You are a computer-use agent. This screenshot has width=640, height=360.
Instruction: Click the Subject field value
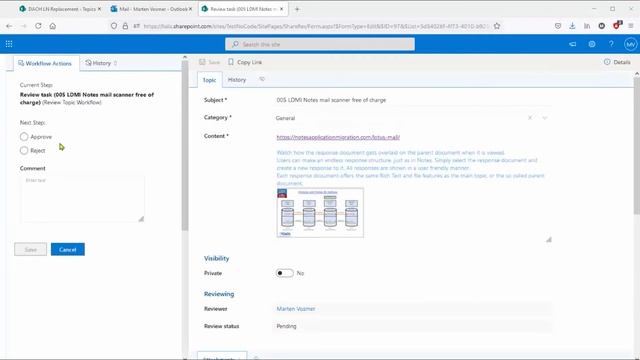click(x=331, y=100)
